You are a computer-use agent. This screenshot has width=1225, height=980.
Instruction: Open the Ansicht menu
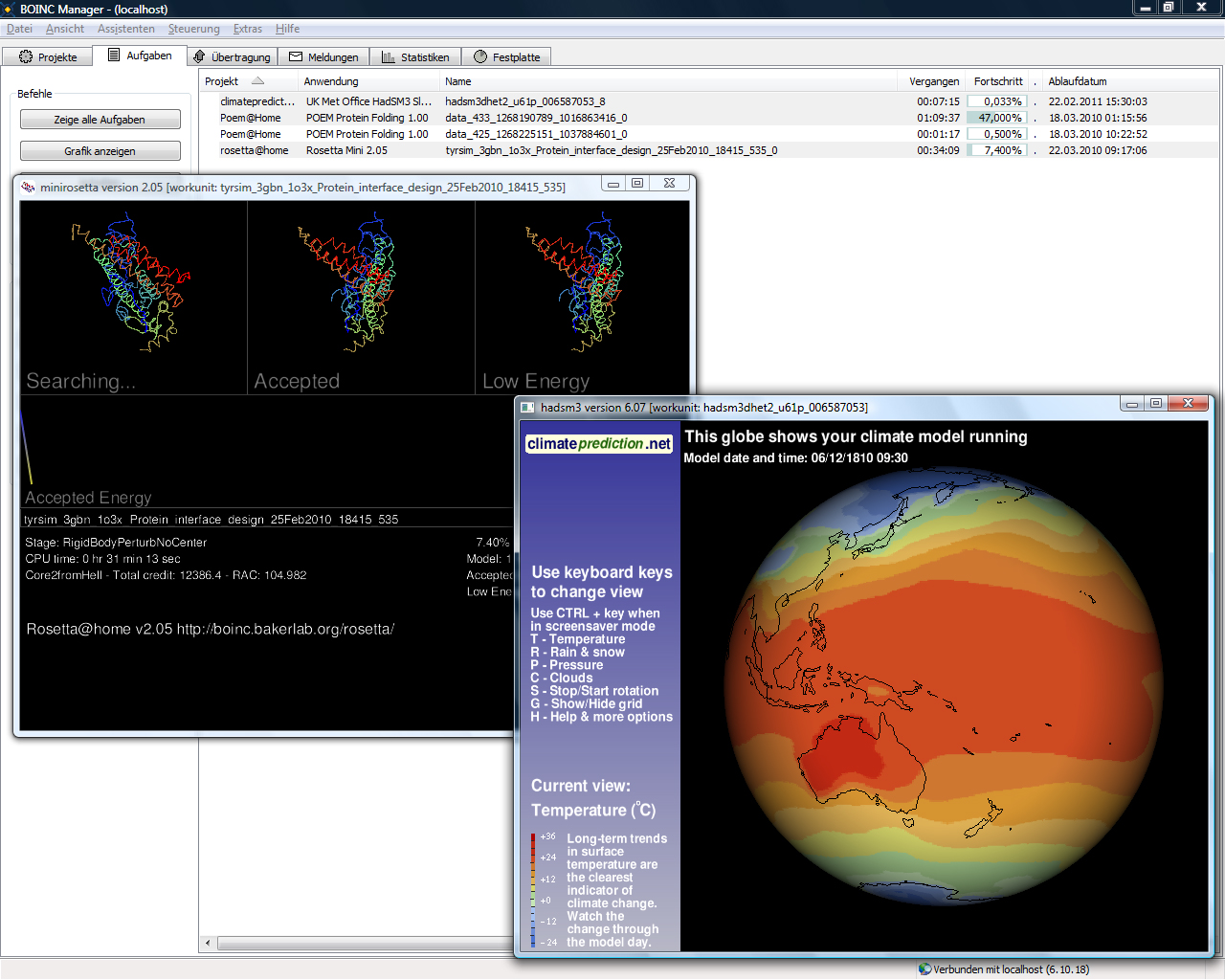coord(65,29)
